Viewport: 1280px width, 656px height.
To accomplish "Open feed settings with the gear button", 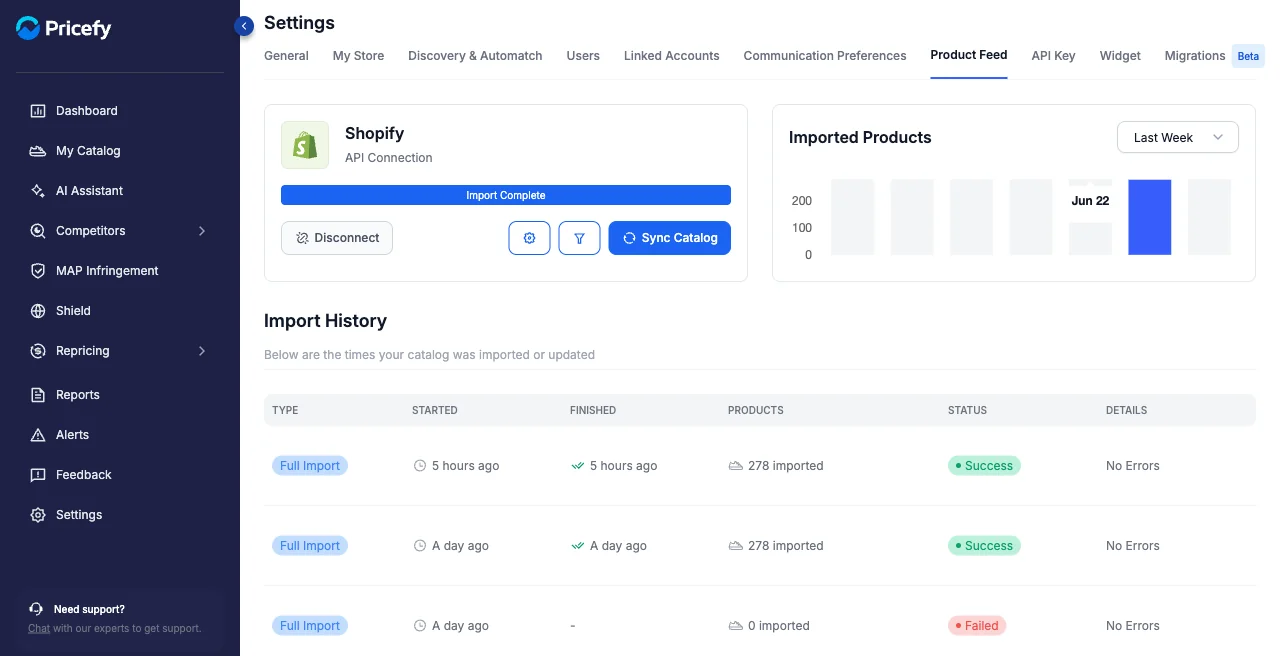I will pos(530,238).
